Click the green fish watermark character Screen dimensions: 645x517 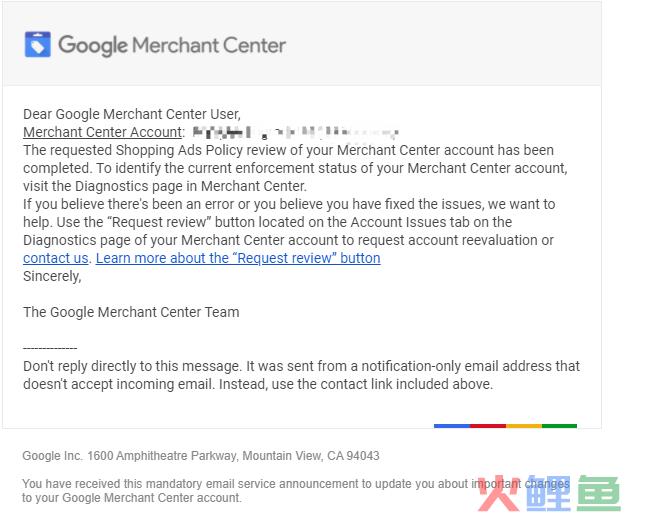pyautogui.click(x=599, y=493)
